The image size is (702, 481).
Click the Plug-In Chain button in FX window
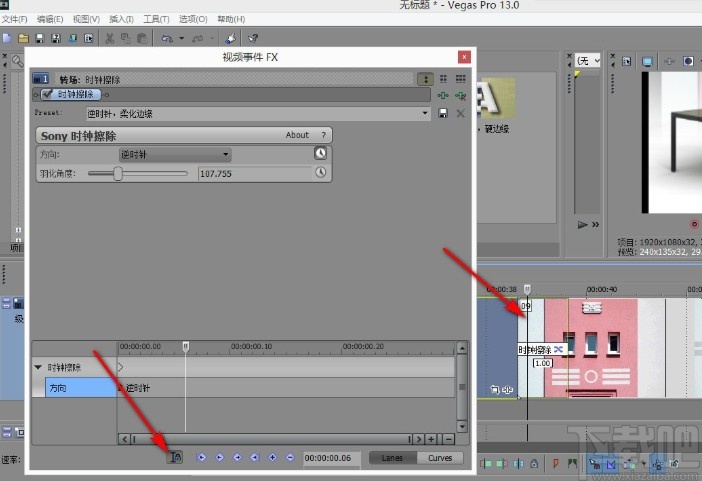442,95
